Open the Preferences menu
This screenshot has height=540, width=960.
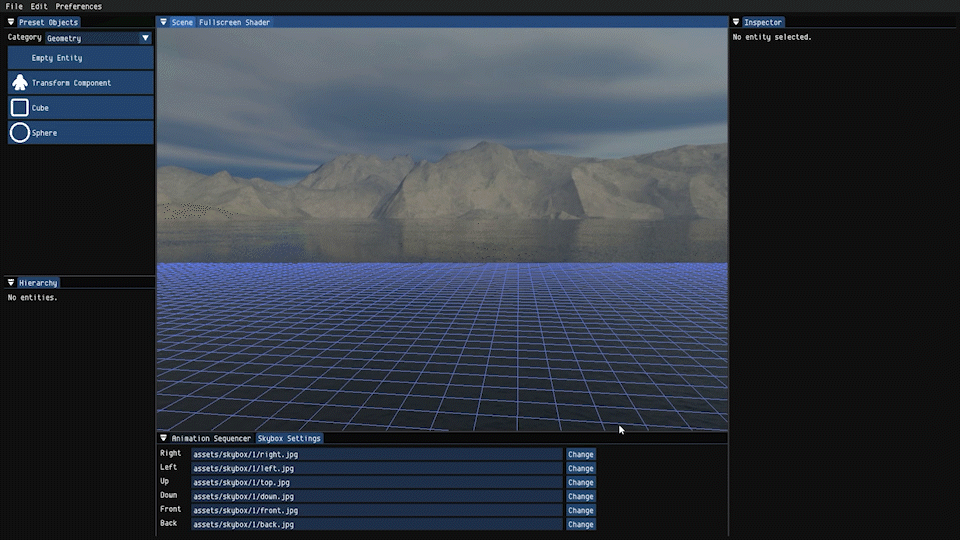tap(78, 6)
